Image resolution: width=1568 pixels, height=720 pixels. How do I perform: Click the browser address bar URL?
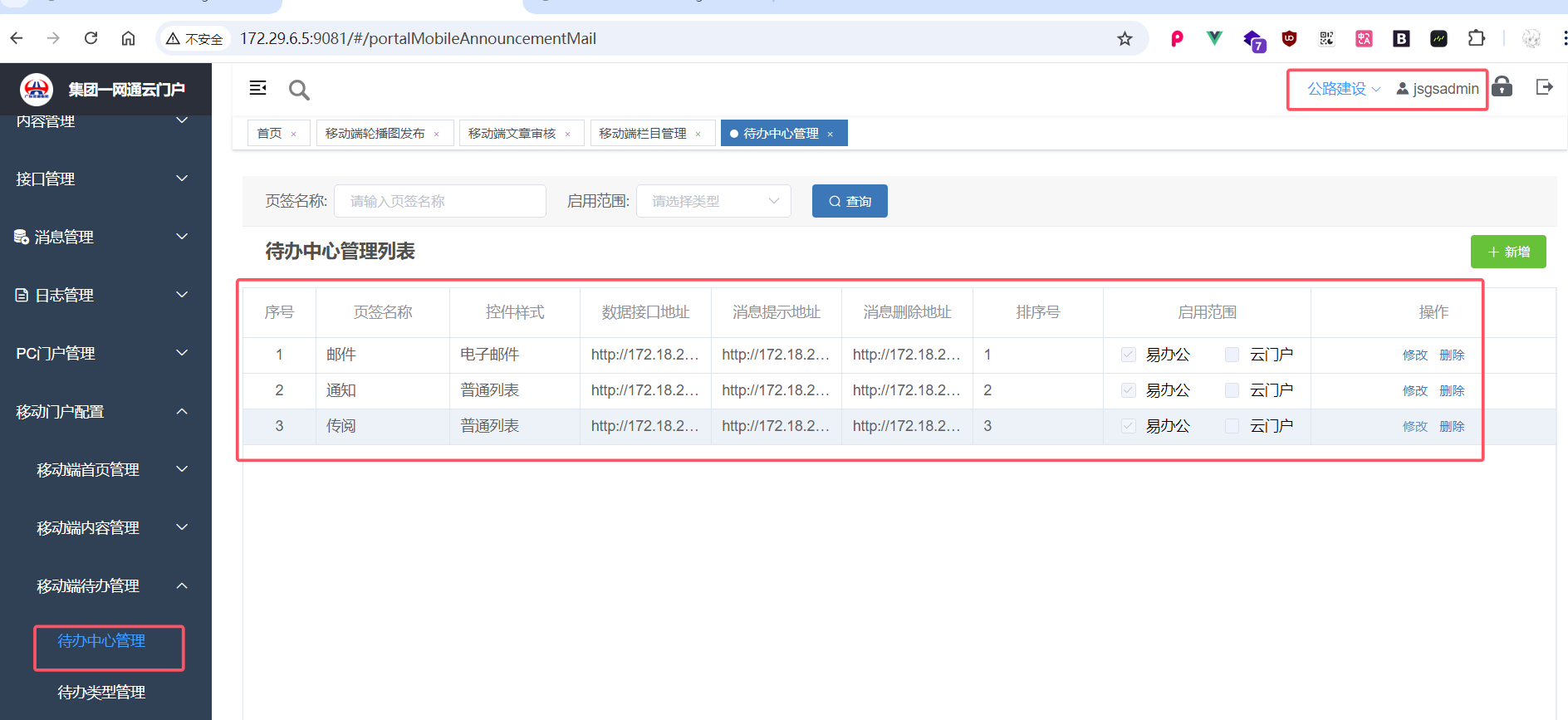(418, 38)
